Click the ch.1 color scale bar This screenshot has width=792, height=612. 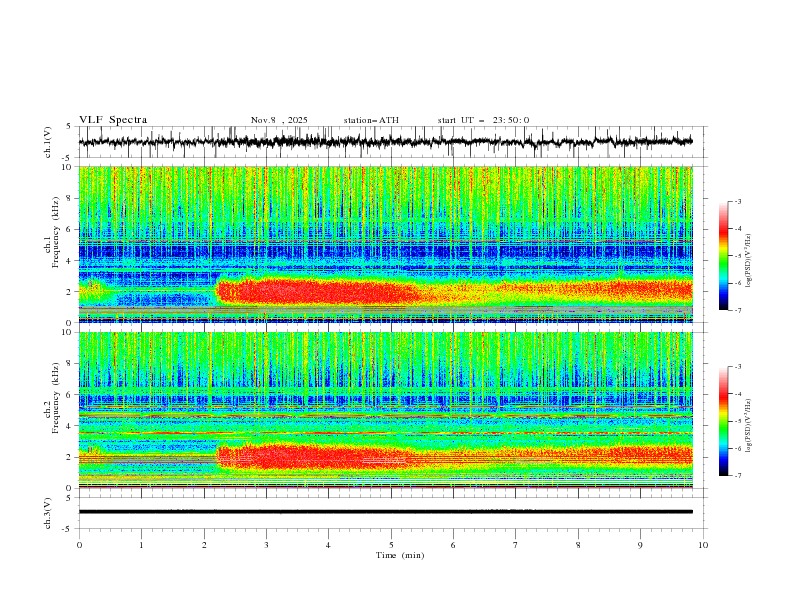(x=723, y=256)
